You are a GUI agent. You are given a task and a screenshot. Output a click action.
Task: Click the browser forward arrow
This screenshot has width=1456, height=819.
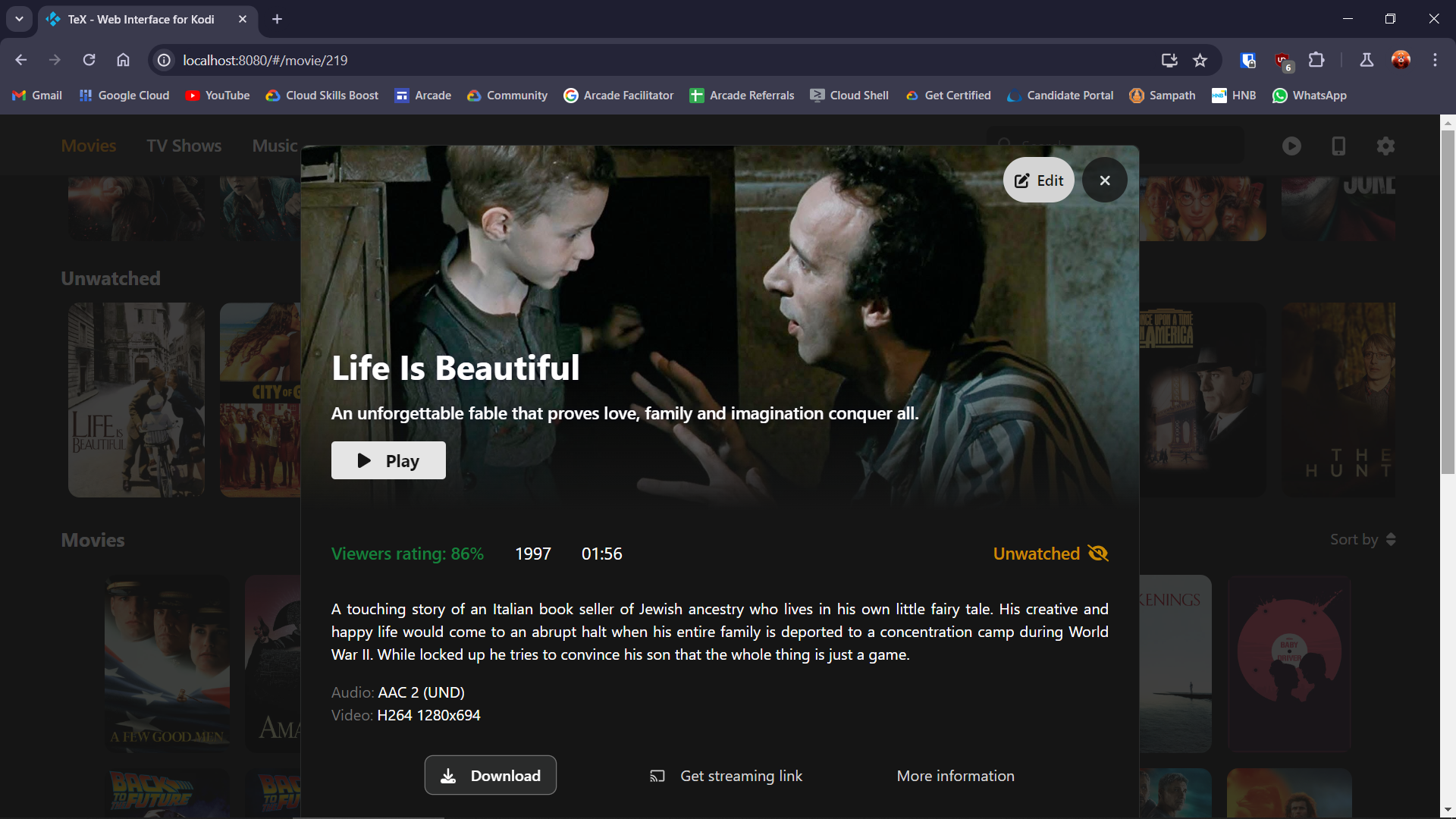(55, 60)
